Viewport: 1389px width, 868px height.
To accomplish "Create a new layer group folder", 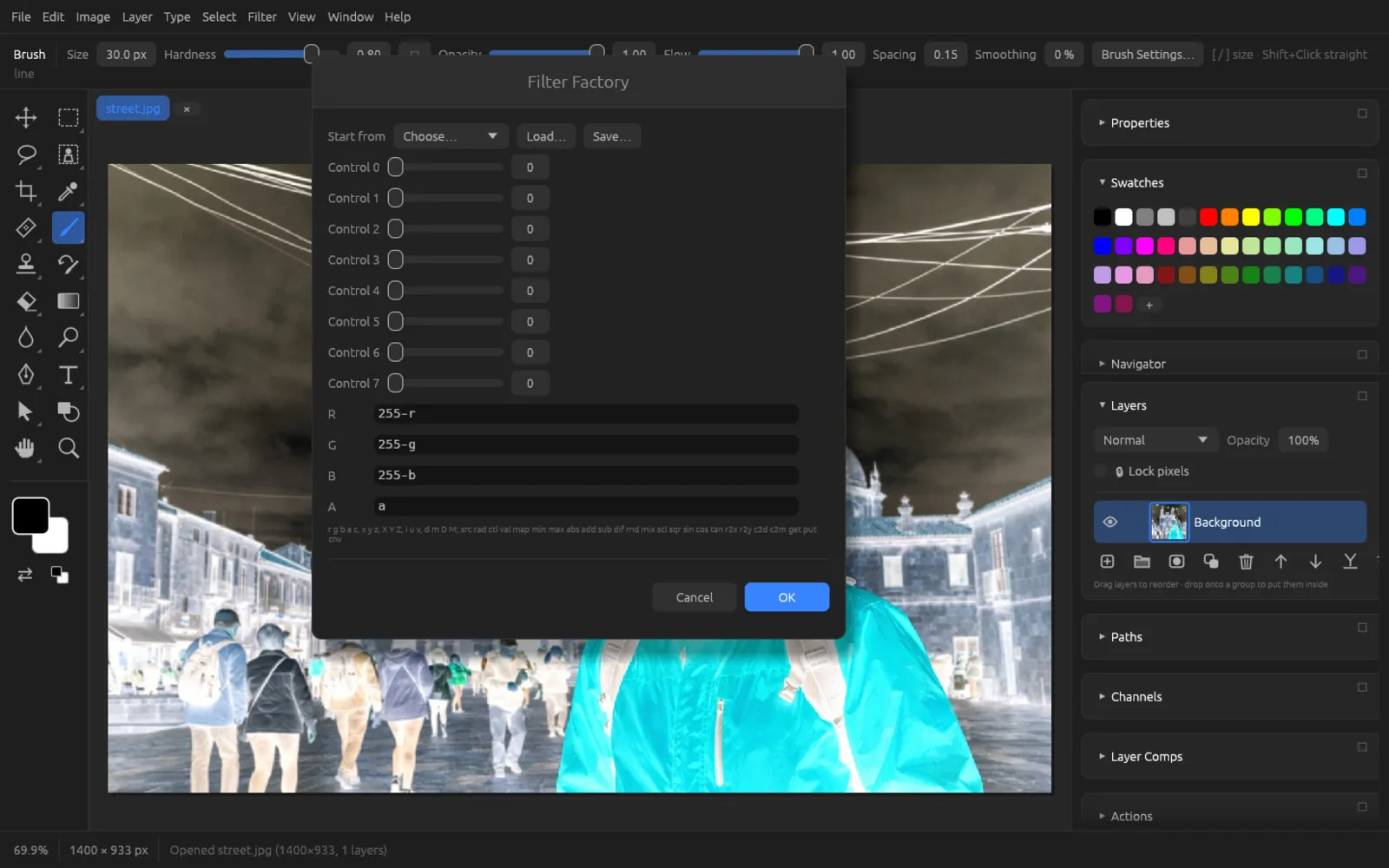I will coord(1142,562).
